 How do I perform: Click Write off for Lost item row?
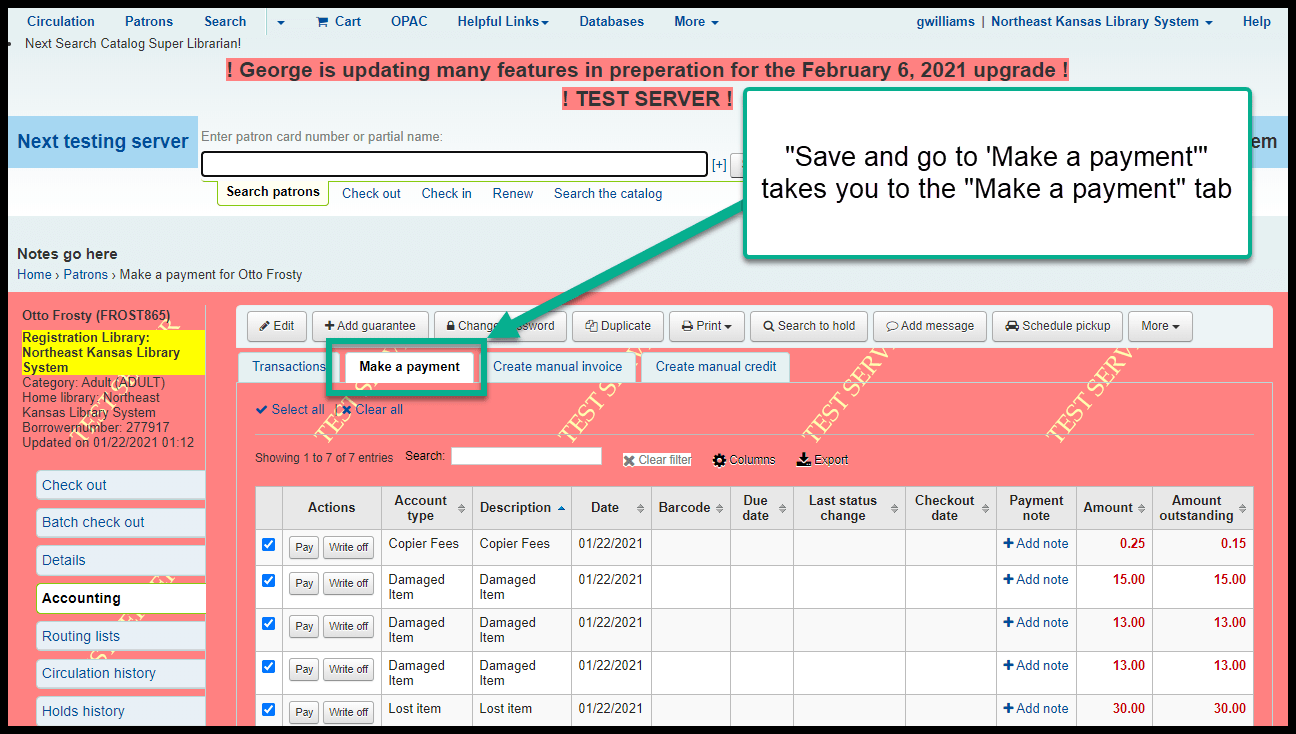(349, 712)
